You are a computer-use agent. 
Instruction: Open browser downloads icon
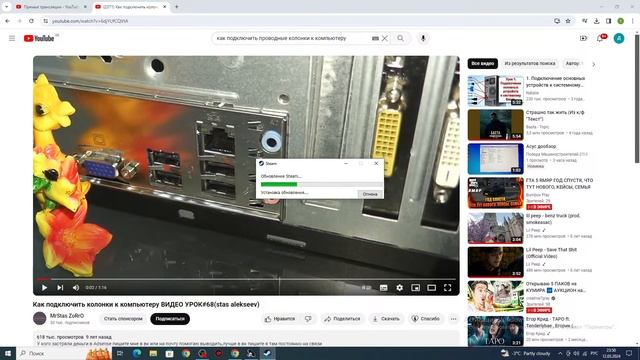[x=596, y=21]
